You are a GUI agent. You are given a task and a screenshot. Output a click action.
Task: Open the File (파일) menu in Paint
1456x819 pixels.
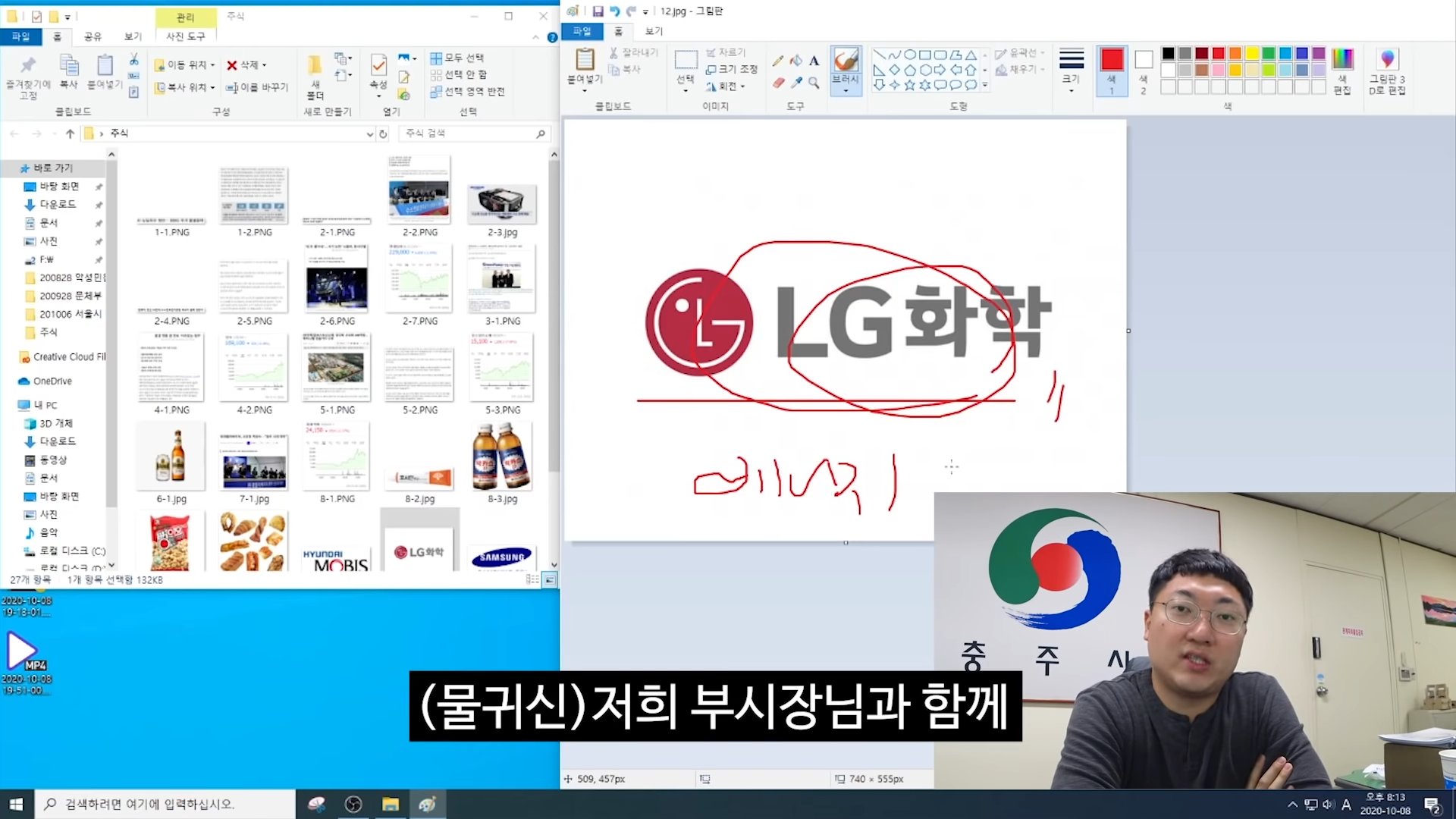point(582,31)
